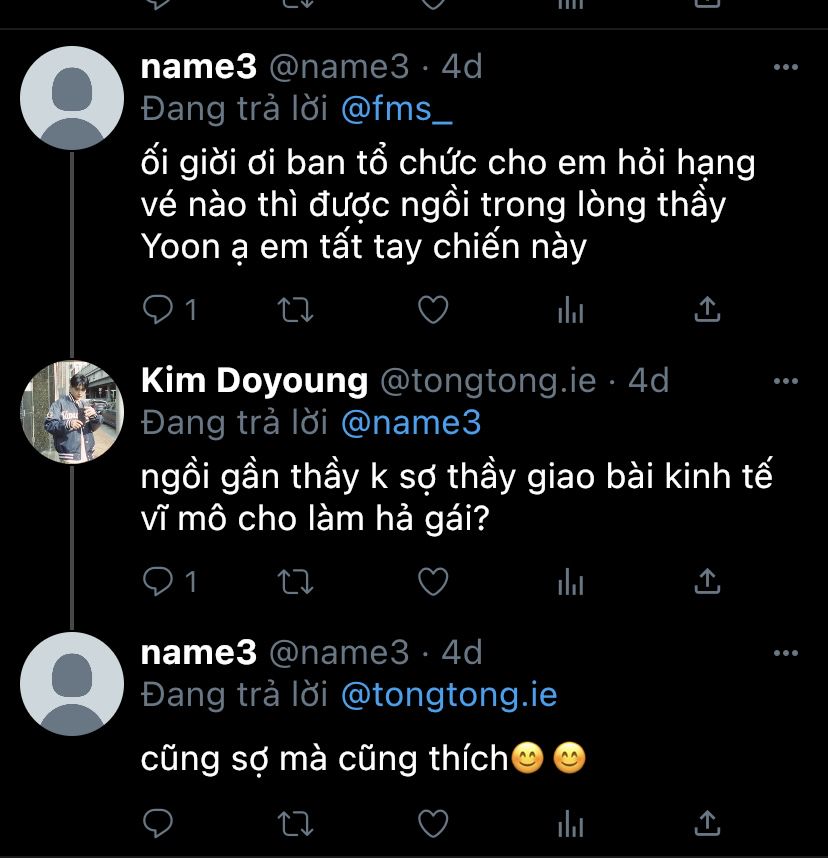Open Kim Doyoung's profile name
This screenshot has height=858, width=828.
pyautogui.click(x=255, y=381)
